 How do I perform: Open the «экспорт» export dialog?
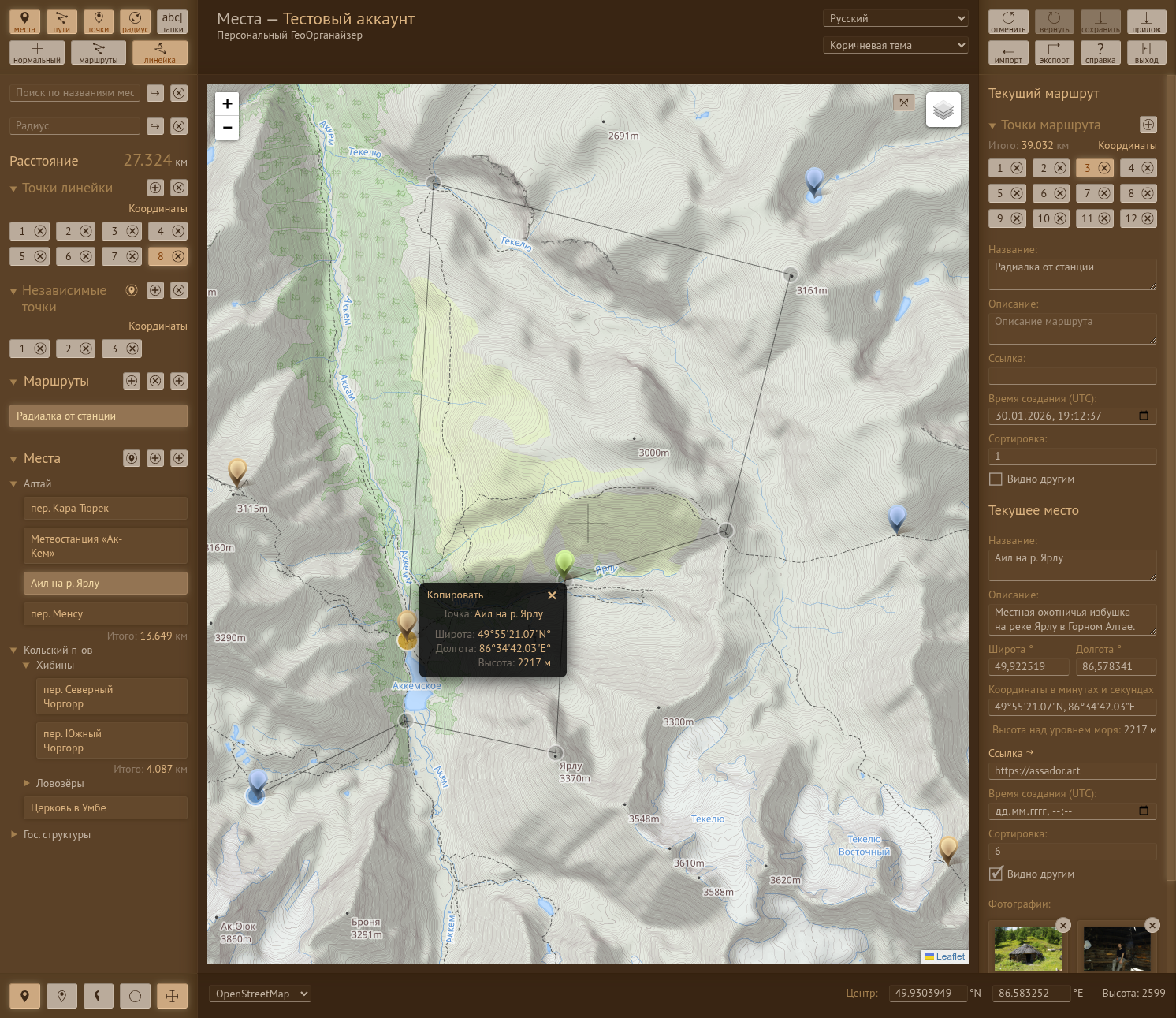[1055, 53]
